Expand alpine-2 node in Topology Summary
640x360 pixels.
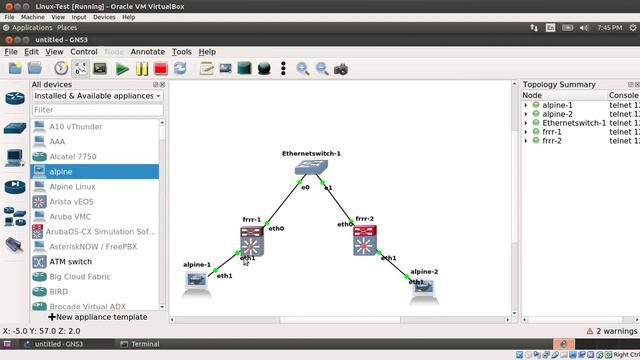pos(526,114)
